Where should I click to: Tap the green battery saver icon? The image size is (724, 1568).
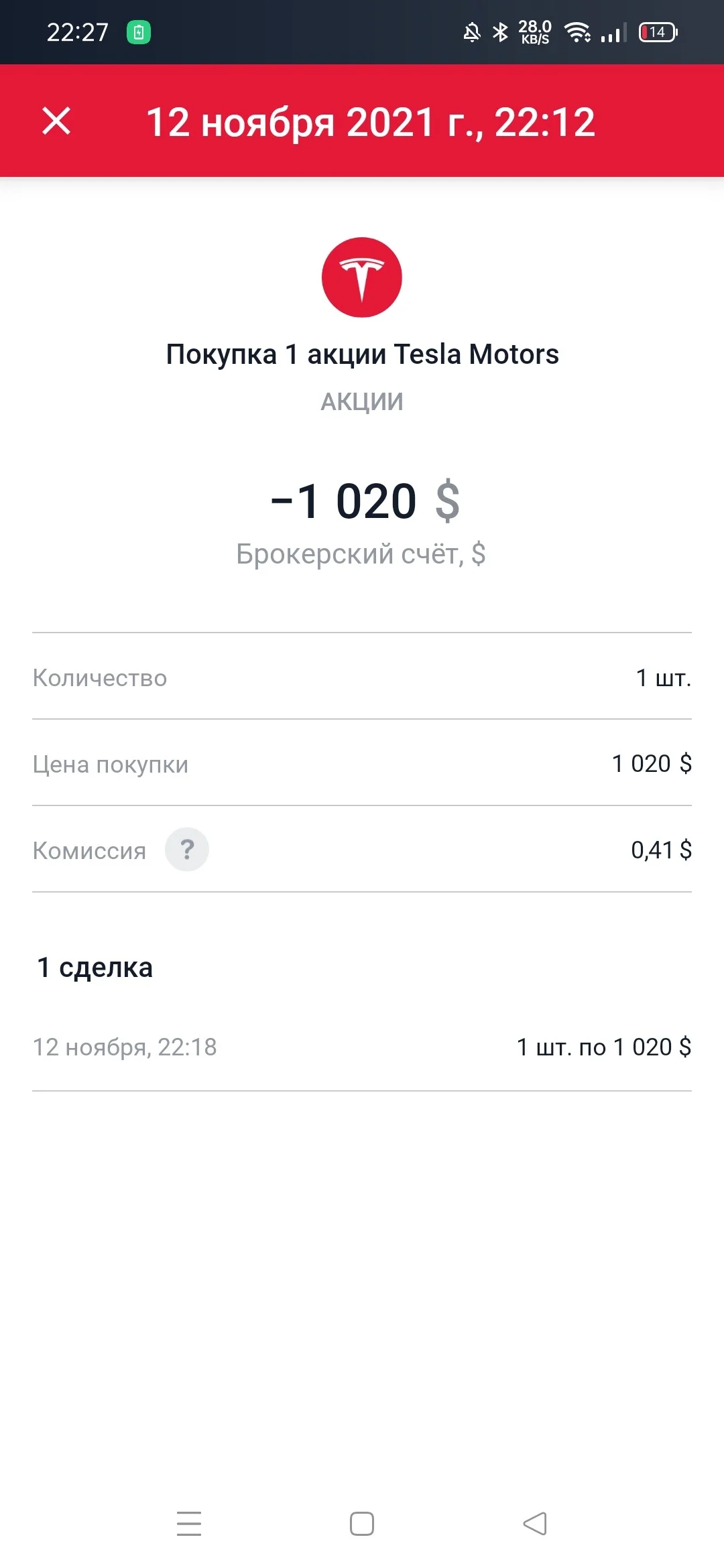click(x=139, y=32)
